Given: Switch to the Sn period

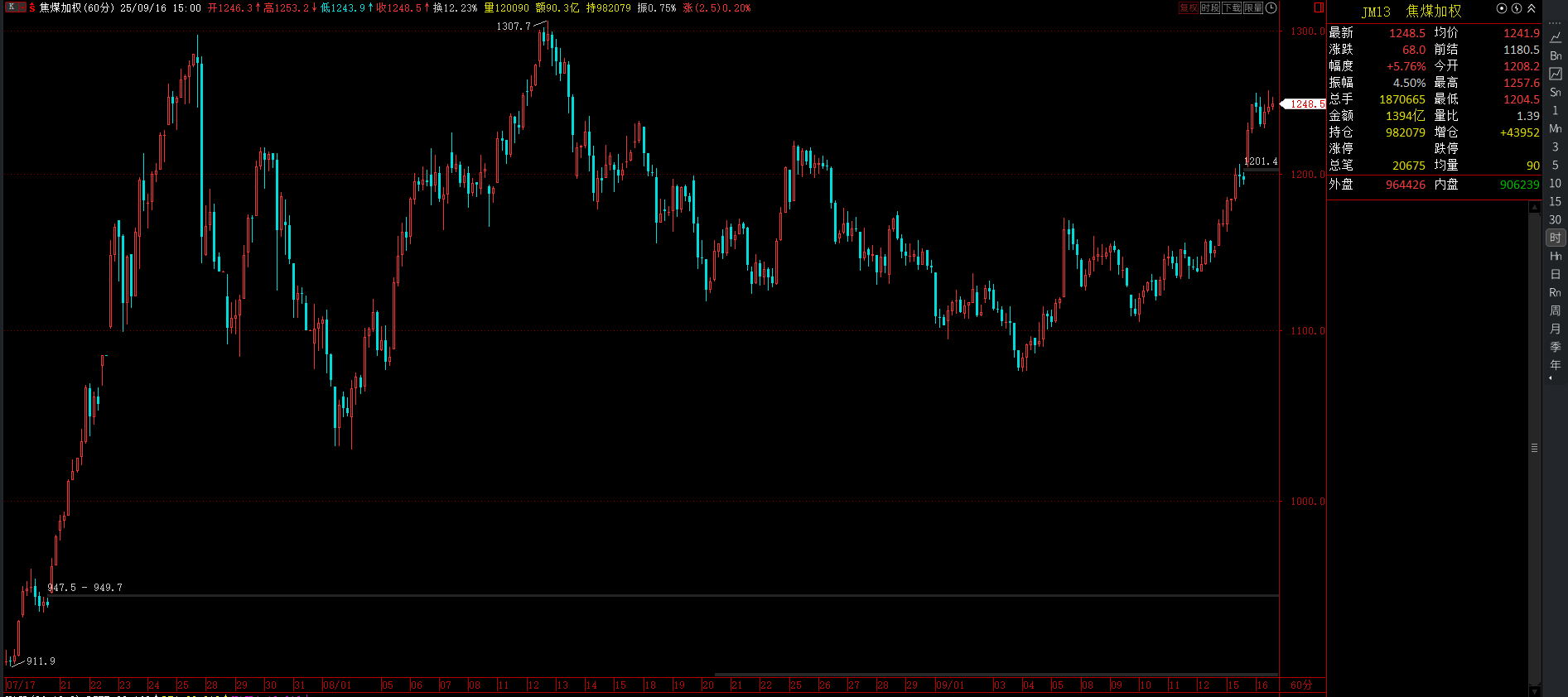Looking at the screenshot, I should click(1556, 92).
